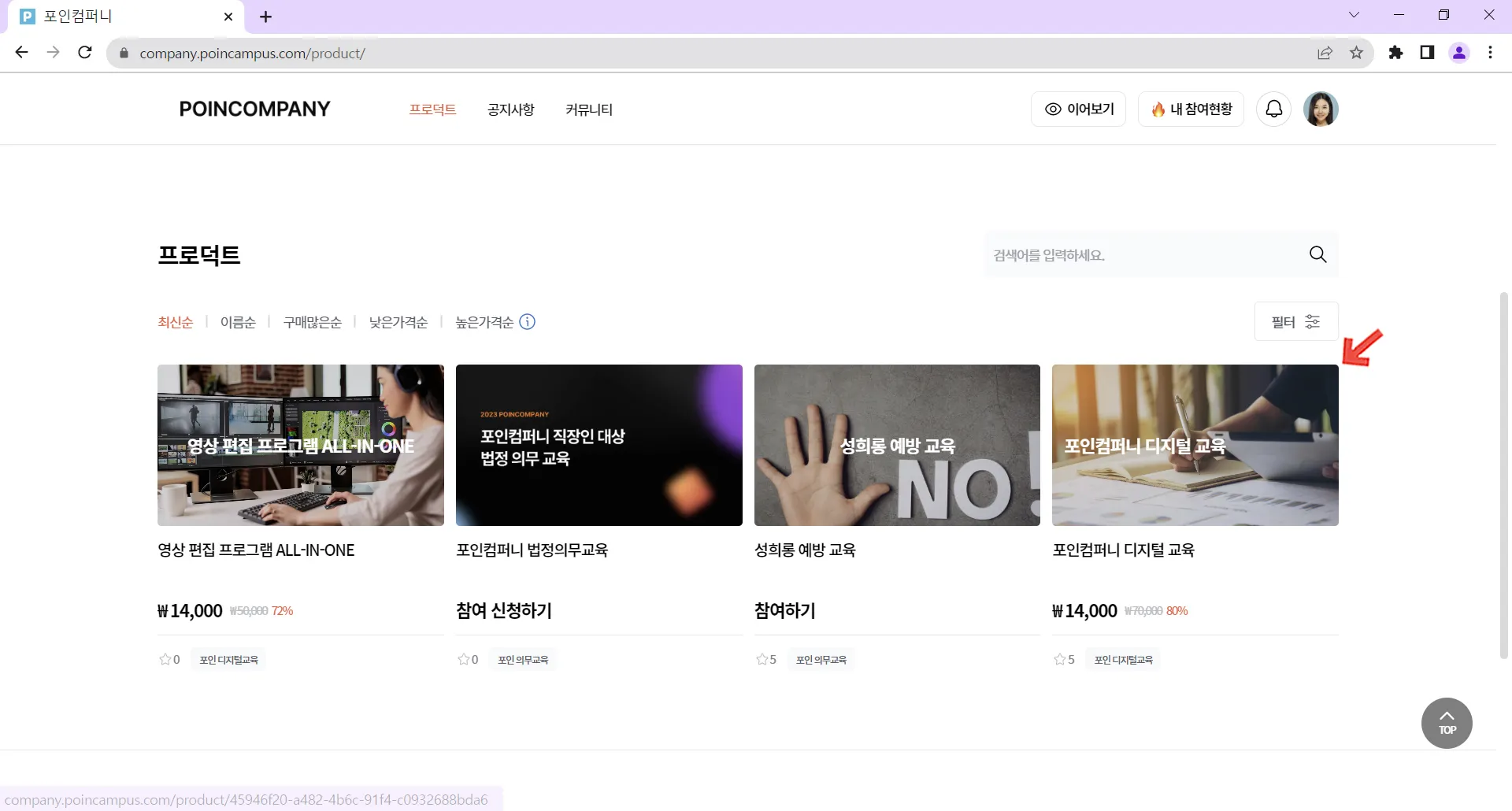
Task: Click the browser back arrow
Action: (21, 53)
